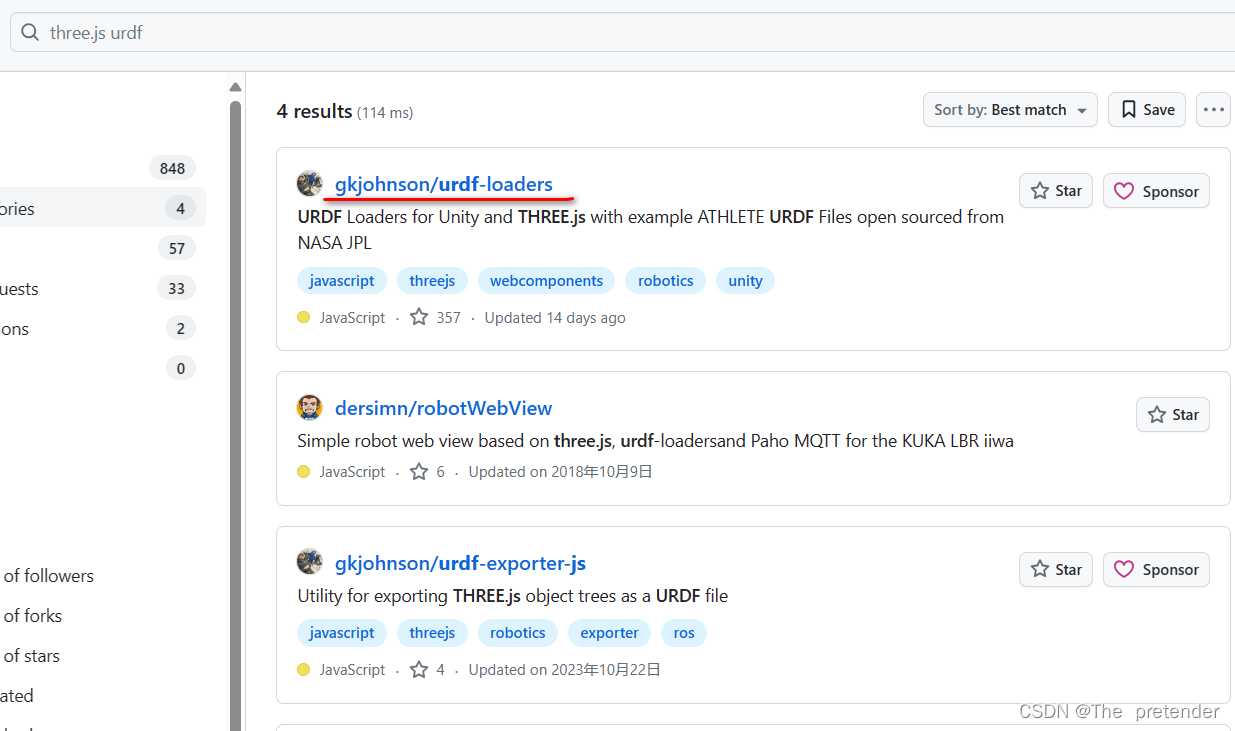Select the unity topic tag
The image size is (1235, 731).
click(745, 281)
